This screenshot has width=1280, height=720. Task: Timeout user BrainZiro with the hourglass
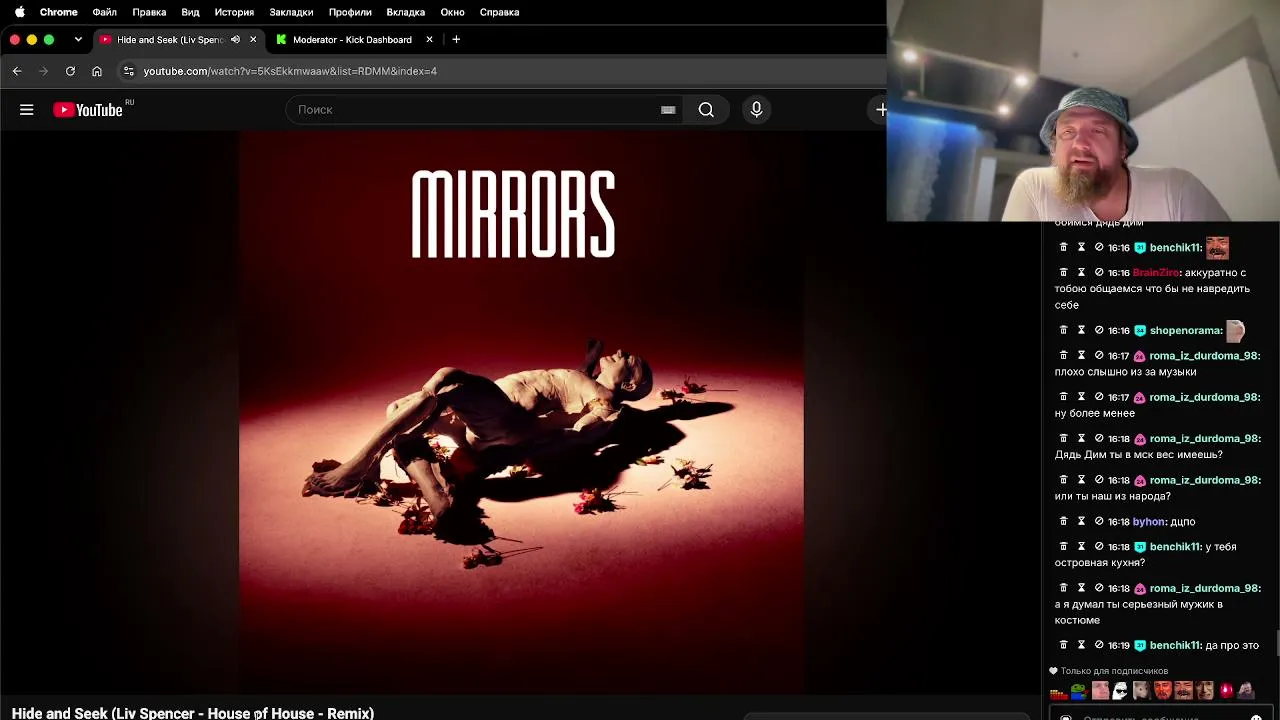1081,272
